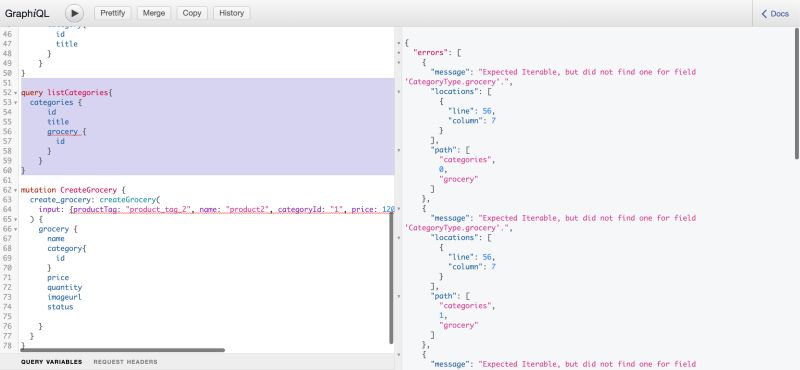Collapse the root object in the result pane
The width and height of the screenshot is (800, 370).
tap(398, 43)
